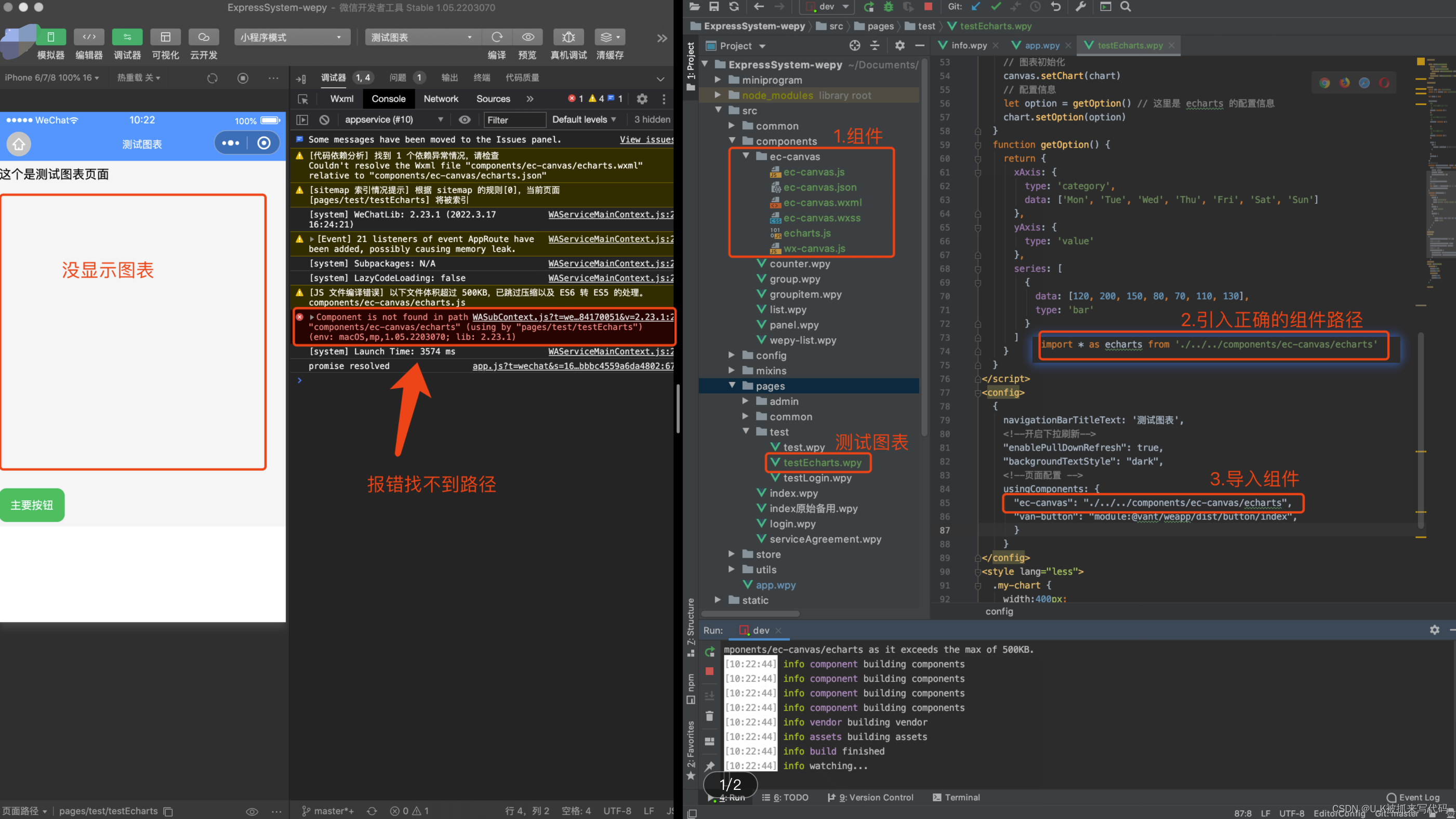
Task: Close the testEcharts.wpy editor tab
Action: coord(1172,45)
